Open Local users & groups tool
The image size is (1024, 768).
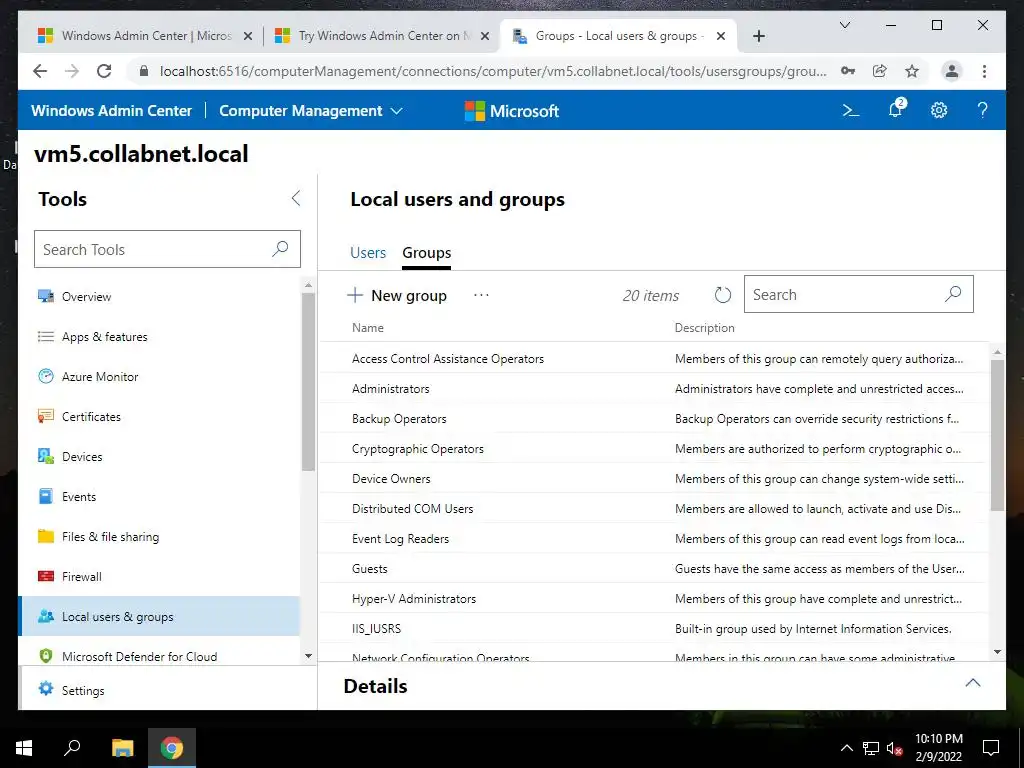tap(159, 616)
